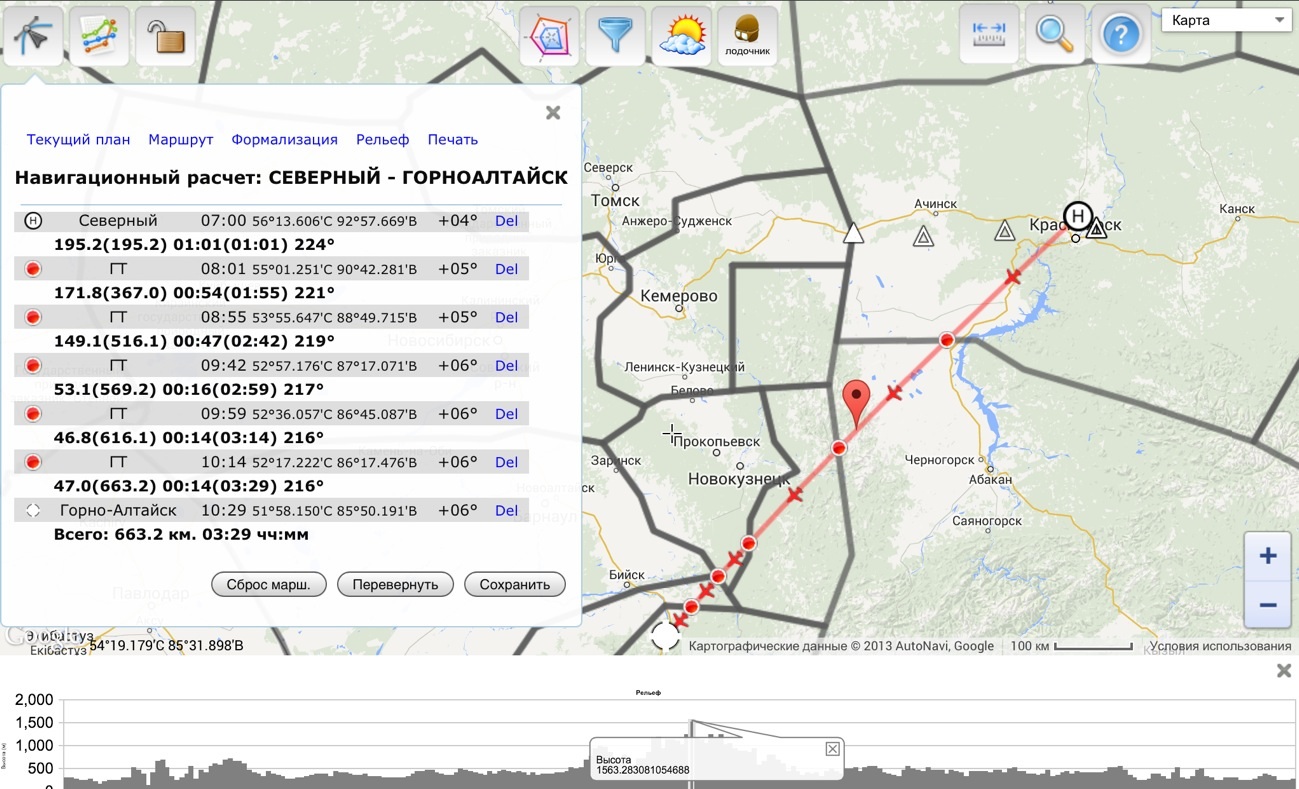Click the Сохранить button
The height and width of the screenshot is (789, 1299).
tap(514, 584)
